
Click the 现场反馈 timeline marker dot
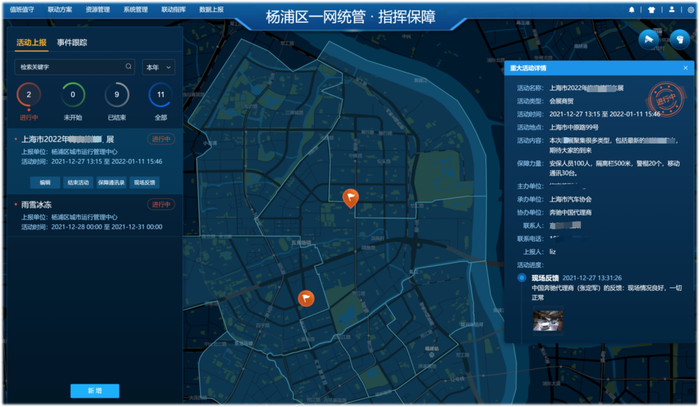coord(521,278)
